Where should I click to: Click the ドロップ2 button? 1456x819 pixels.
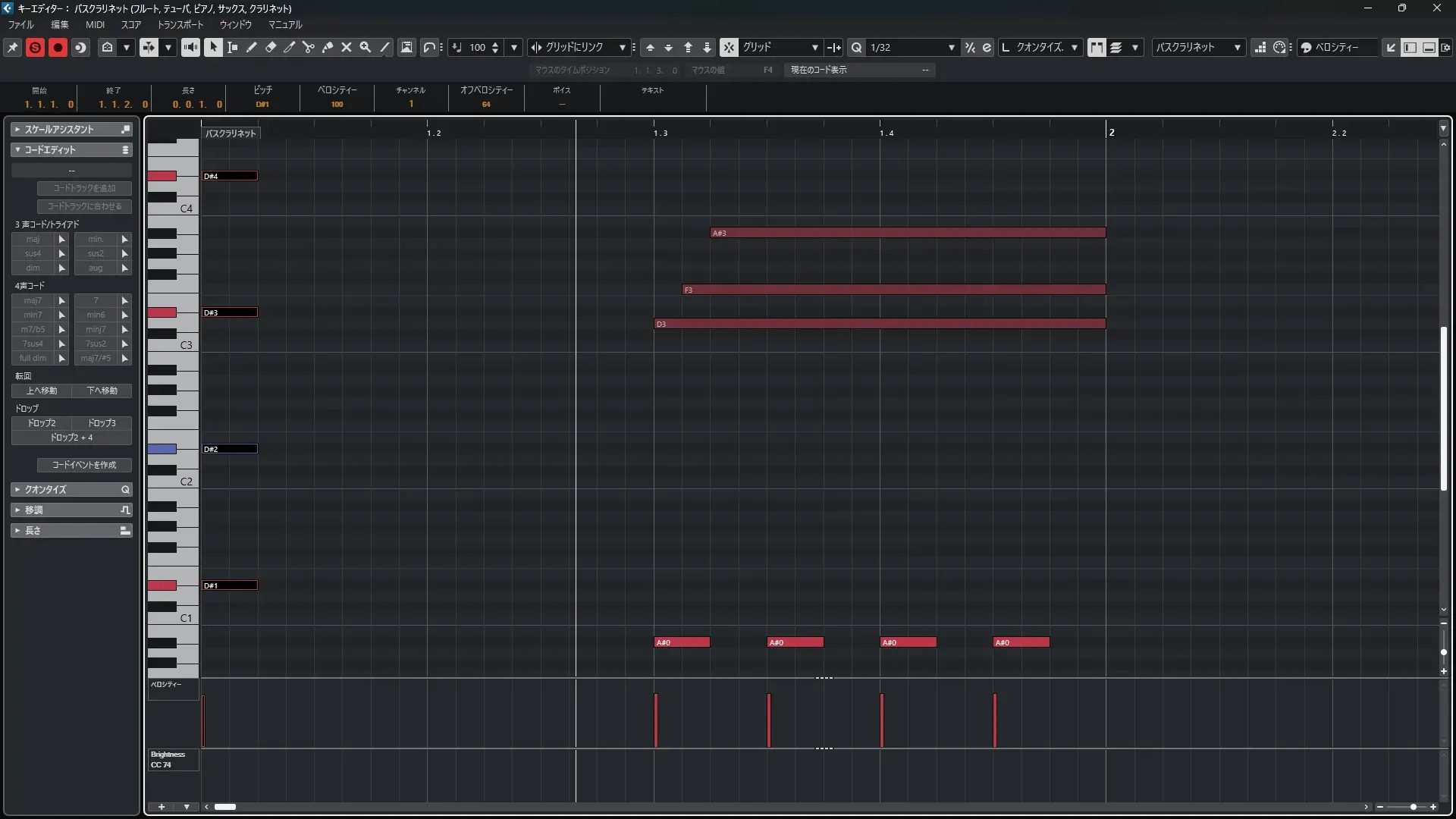tap(42, 423)
